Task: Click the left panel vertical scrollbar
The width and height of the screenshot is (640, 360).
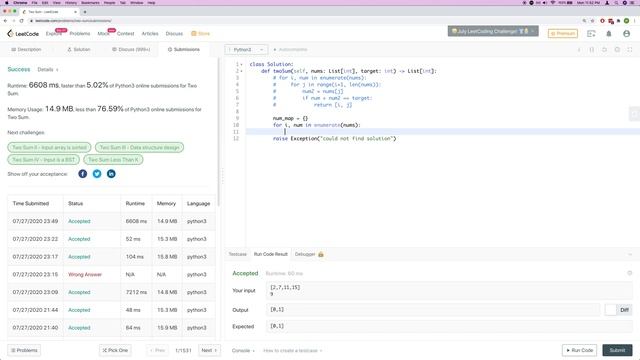Action: pos(219,132)
